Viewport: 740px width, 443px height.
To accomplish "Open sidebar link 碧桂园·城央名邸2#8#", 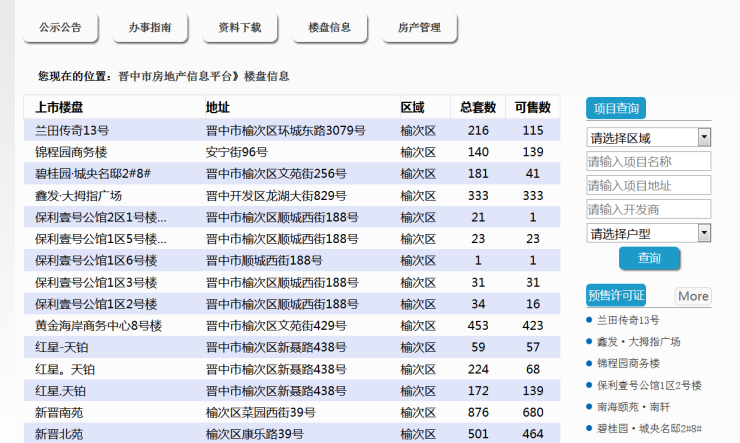I will click(x=649, y=429).
